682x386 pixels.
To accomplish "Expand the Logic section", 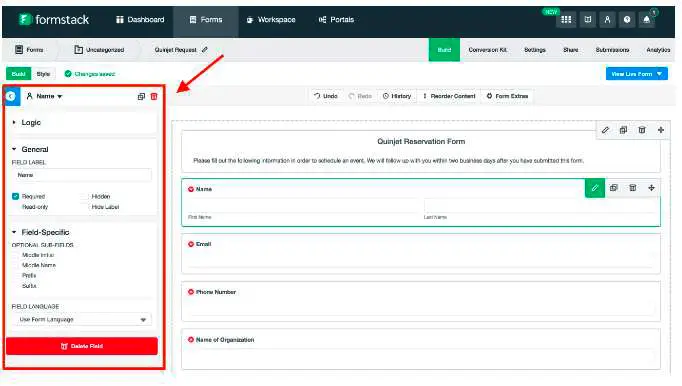I will [27, 123].
